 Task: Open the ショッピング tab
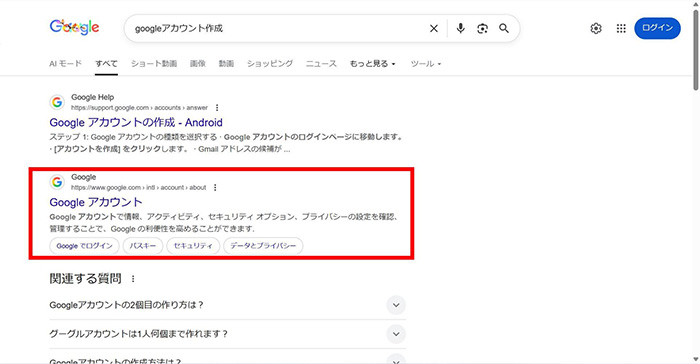(270, 63)
